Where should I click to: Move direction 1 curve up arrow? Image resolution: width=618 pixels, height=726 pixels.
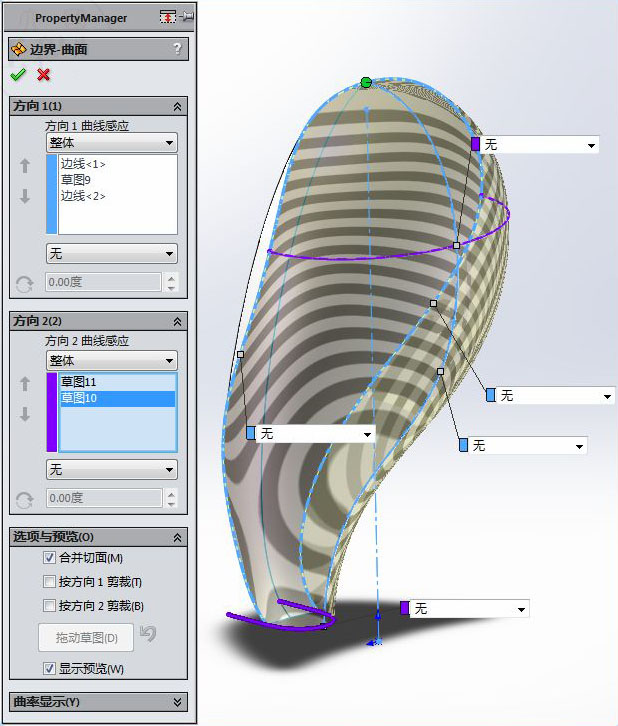click(25, 166)
